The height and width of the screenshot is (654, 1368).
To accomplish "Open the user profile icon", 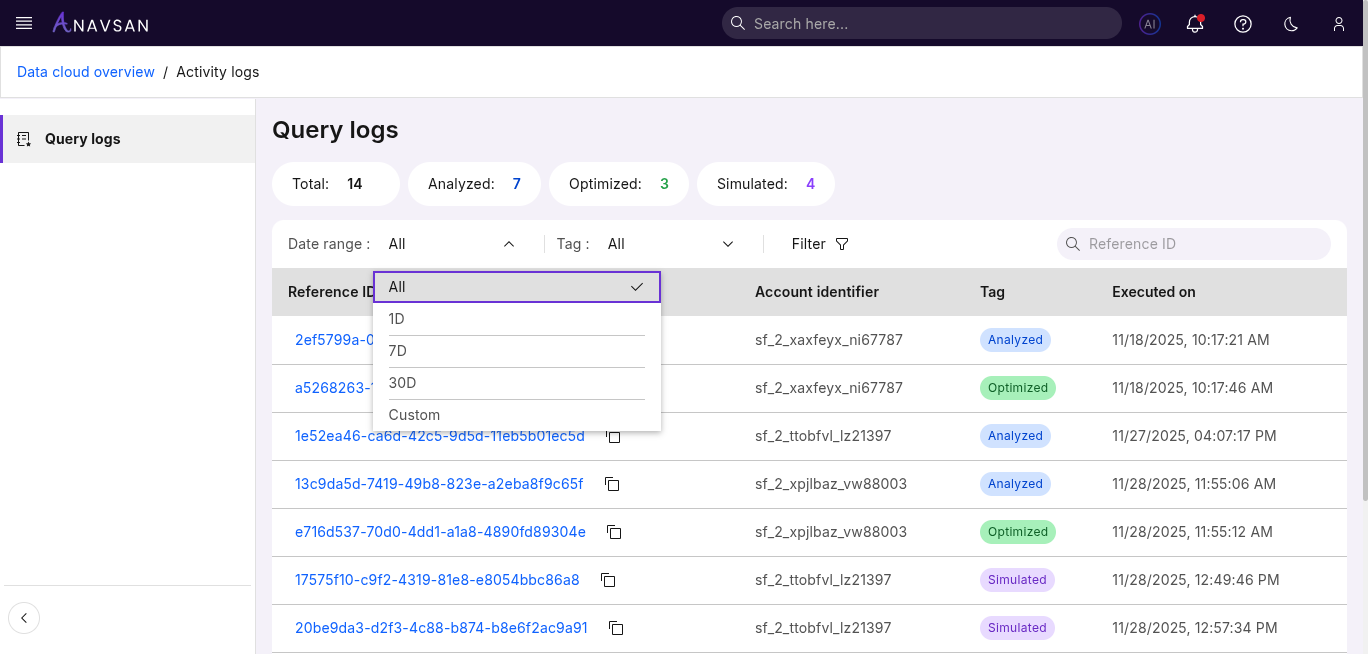I will pos(1339,24).
